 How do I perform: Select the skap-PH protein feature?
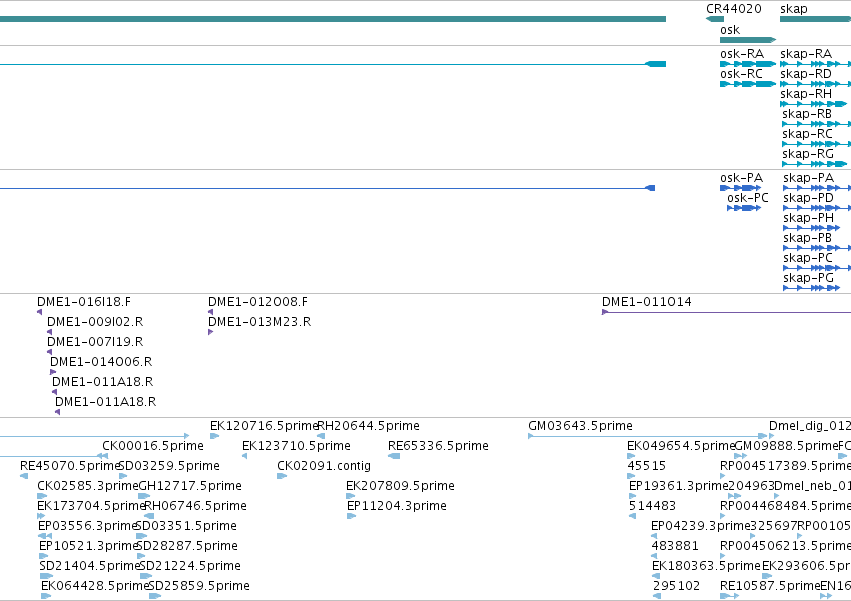click(x=811, y=228)
